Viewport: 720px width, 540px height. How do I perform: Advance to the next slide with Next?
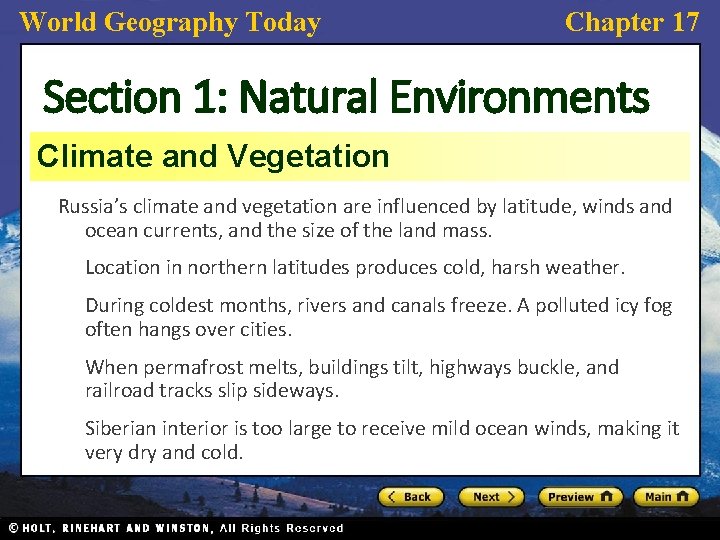pos(491,497)
